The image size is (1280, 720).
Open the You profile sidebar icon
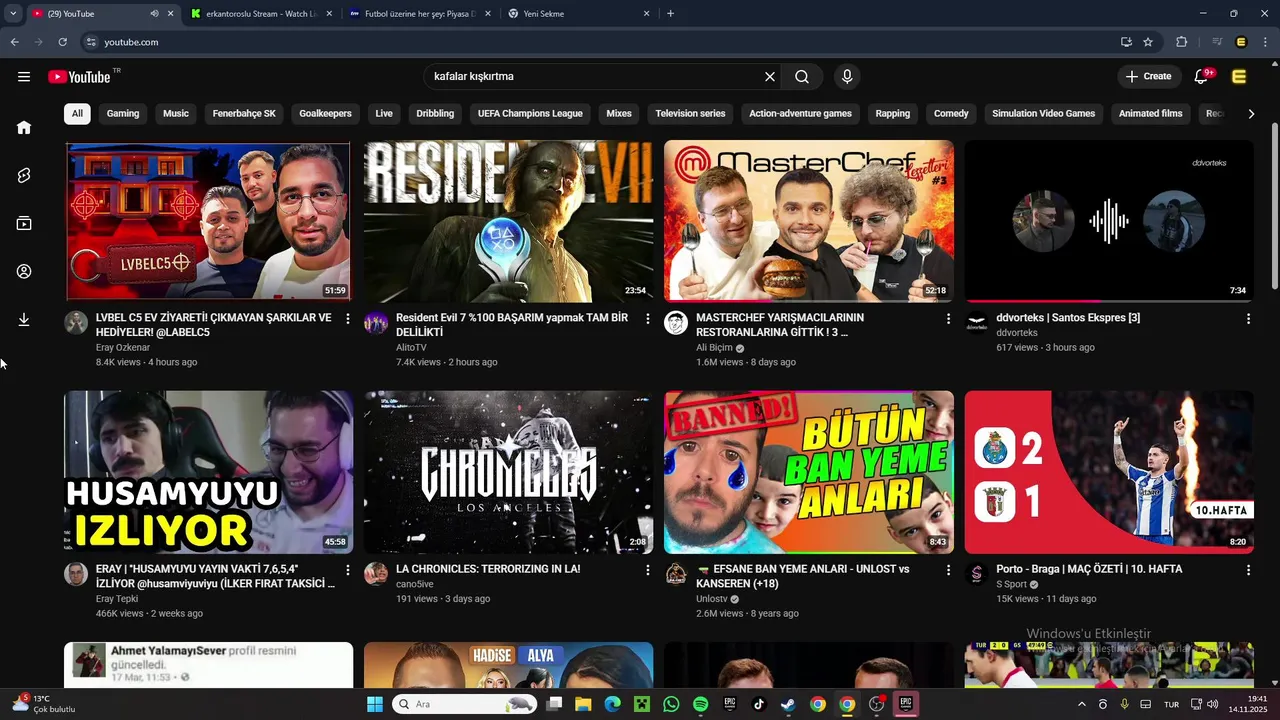(x=24, y=271)
